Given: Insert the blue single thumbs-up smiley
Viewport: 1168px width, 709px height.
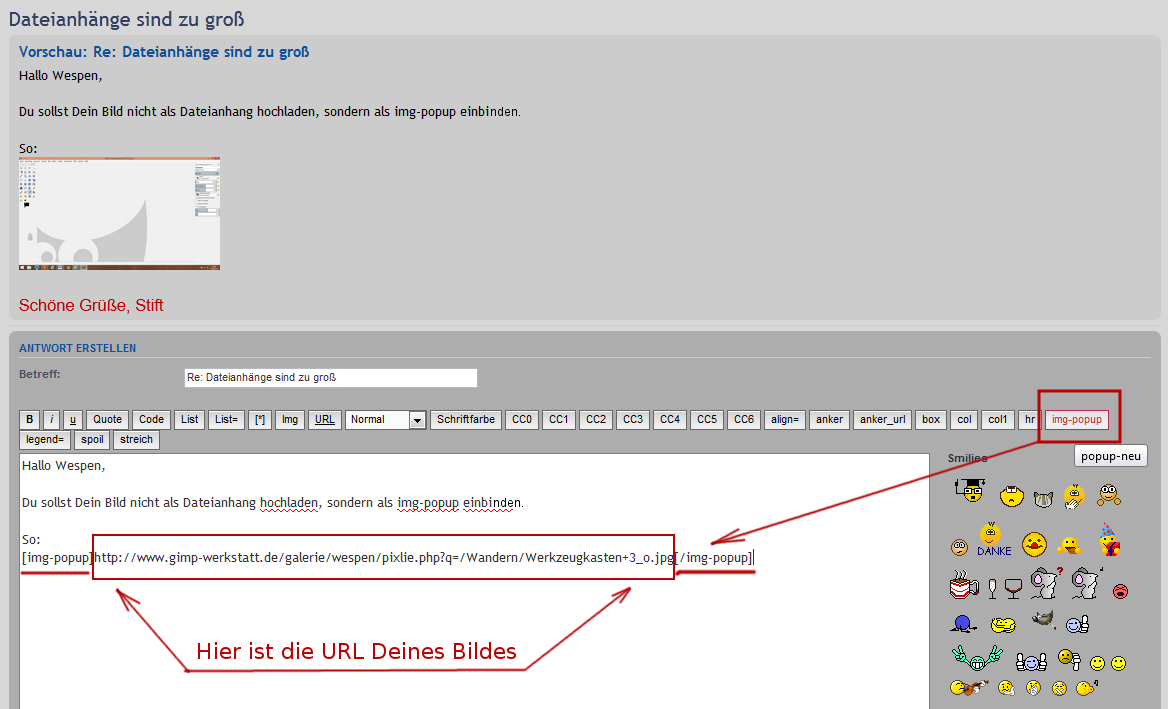Looking at the screenshot, I should tap(1078, 624).
